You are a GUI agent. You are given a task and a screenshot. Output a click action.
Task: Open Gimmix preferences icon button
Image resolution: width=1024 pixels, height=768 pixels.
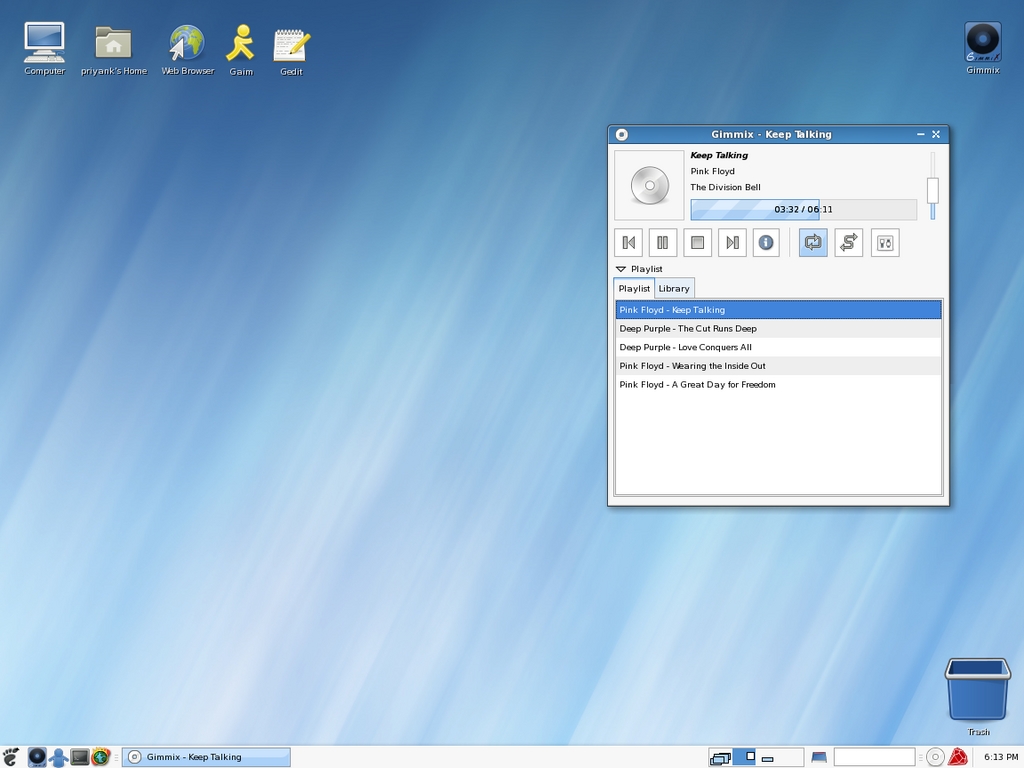885,243
